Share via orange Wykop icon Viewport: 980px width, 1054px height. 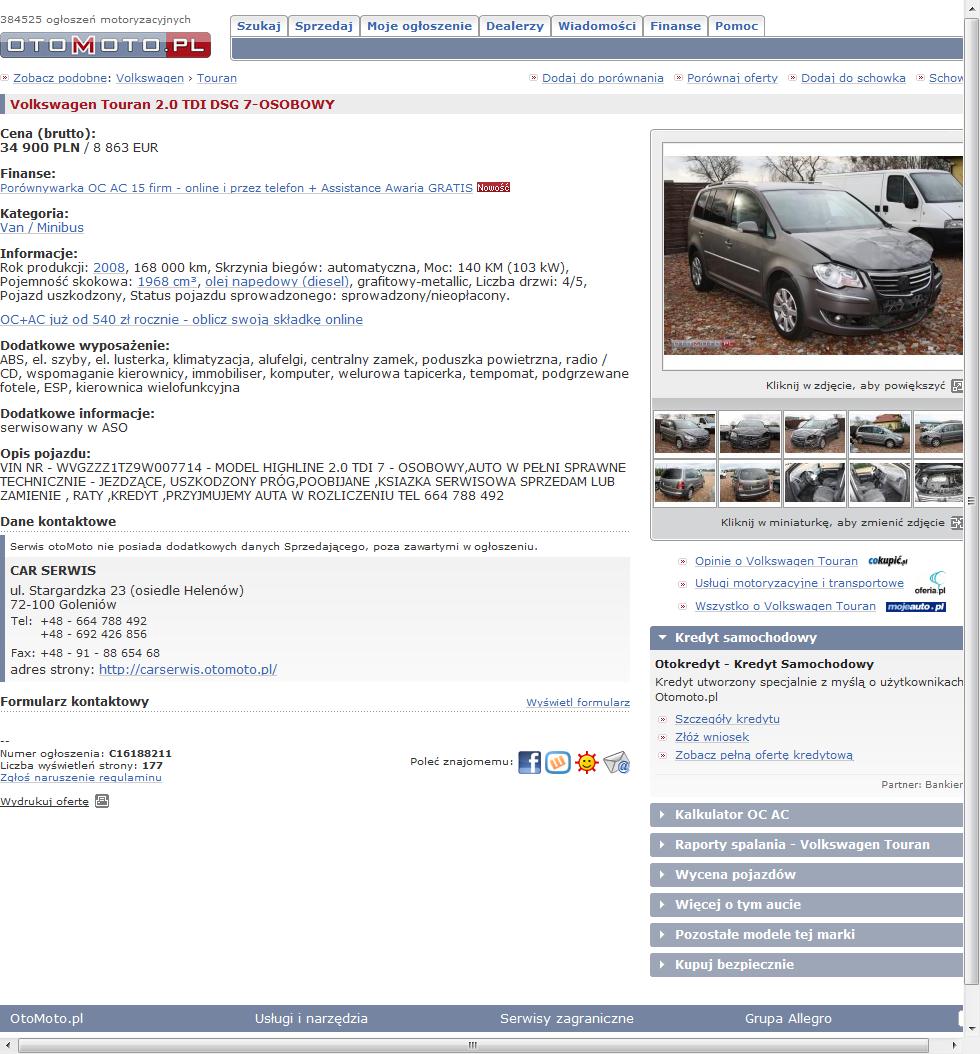point(558,762)
